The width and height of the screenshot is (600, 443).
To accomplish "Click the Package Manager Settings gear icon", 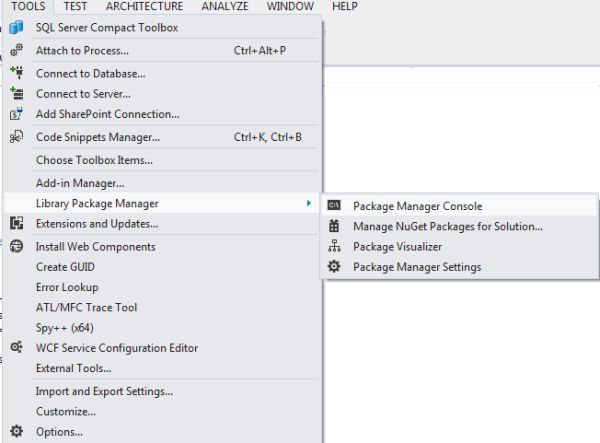I will tap(334, 267).
